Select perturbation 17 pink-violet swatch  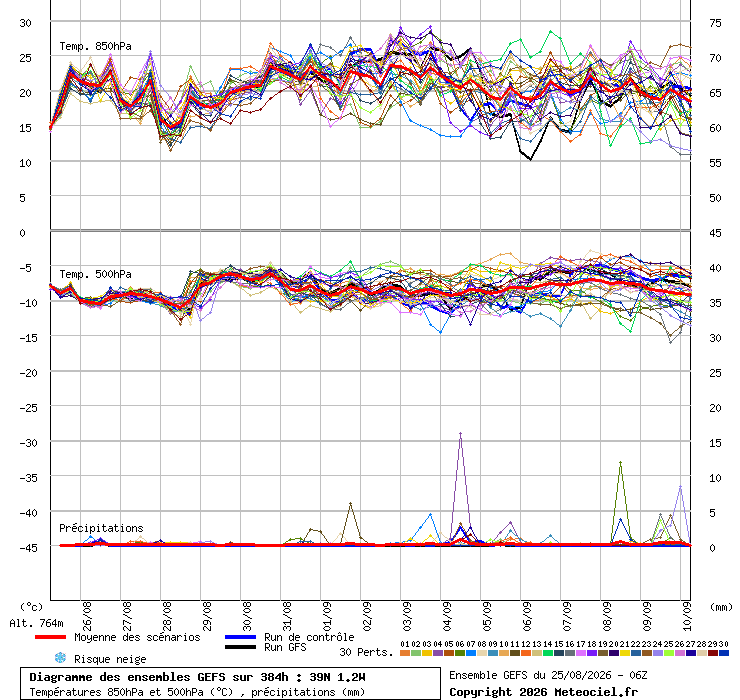[x=581, y=653]
